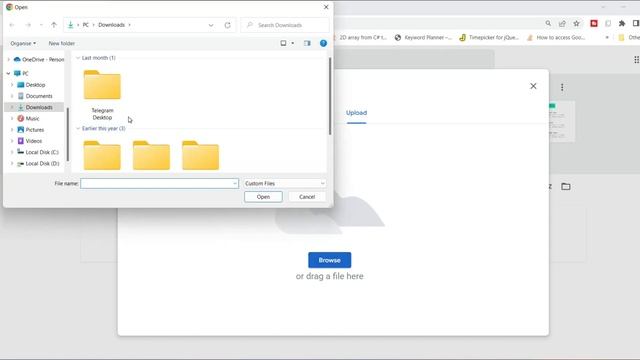Image resolution: width=640 pixels, height=360 pixels.
Task: Expand the address bar history dropdown
Action: tap(211, 25)
